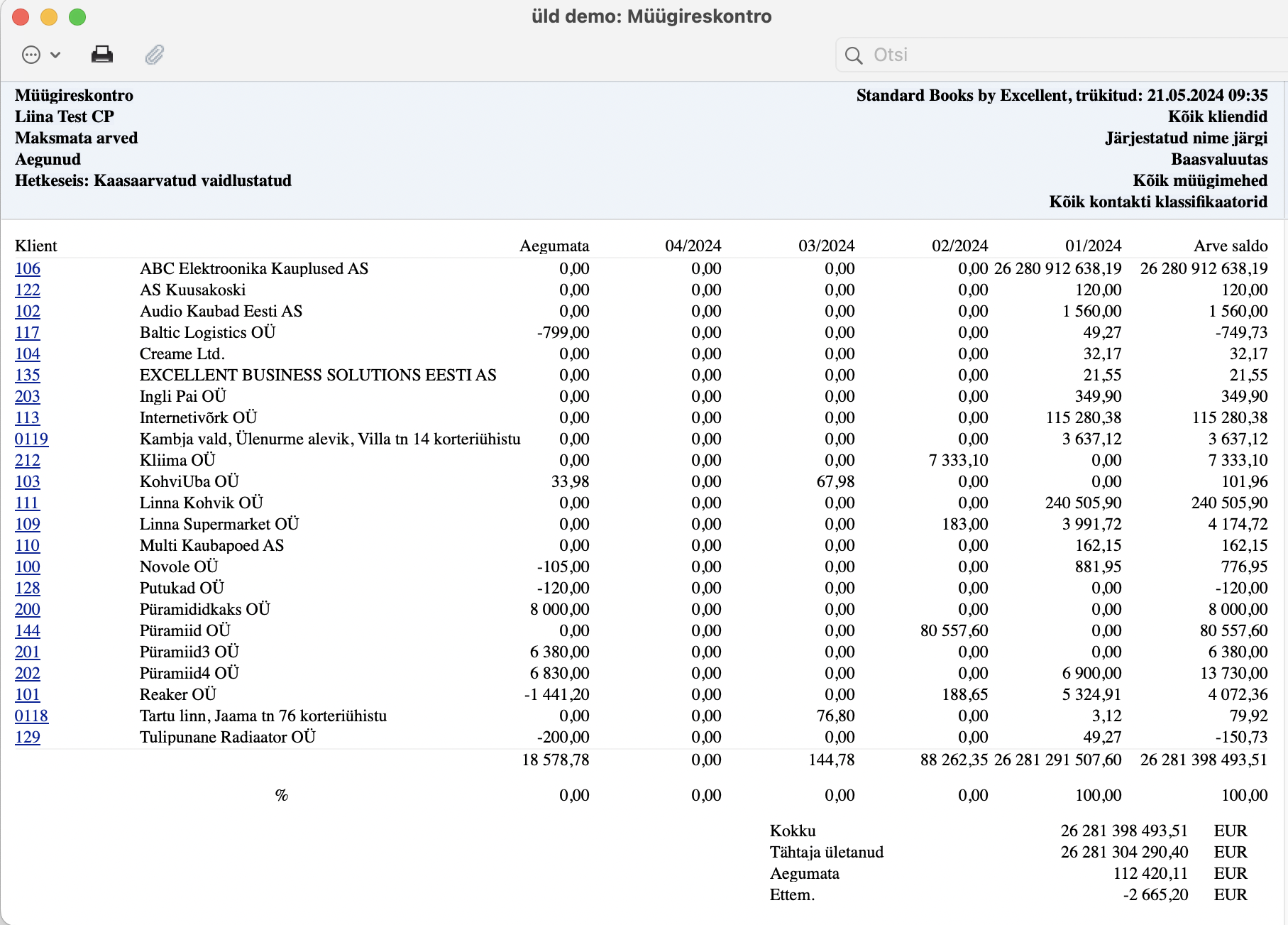Open client link 202 Püramiid4 OÜ

pyautogui.click(x=28, y=673)
